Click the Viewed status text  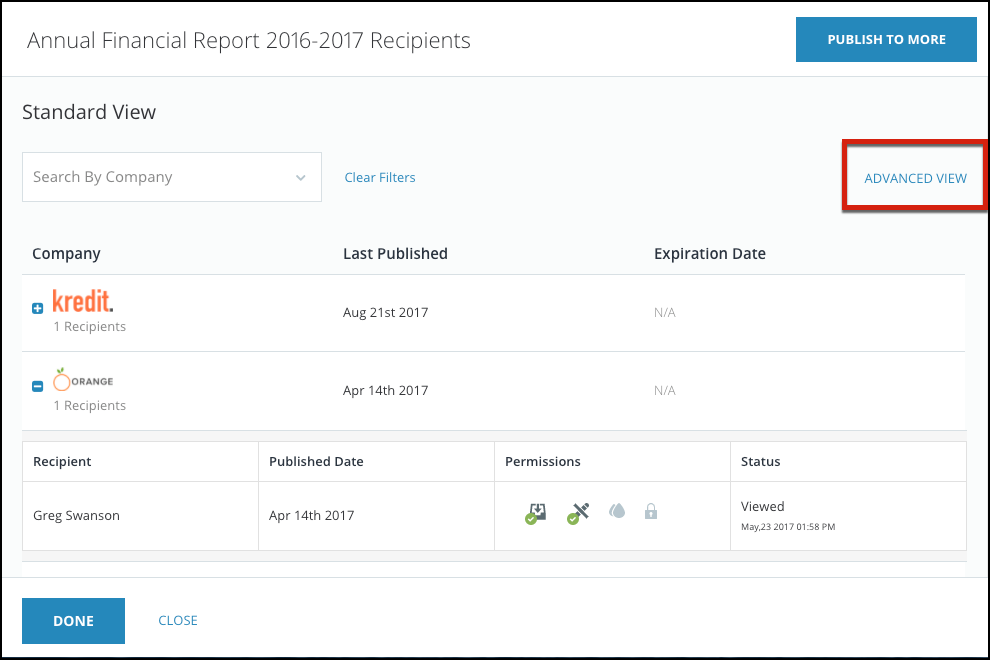[762, 507]
